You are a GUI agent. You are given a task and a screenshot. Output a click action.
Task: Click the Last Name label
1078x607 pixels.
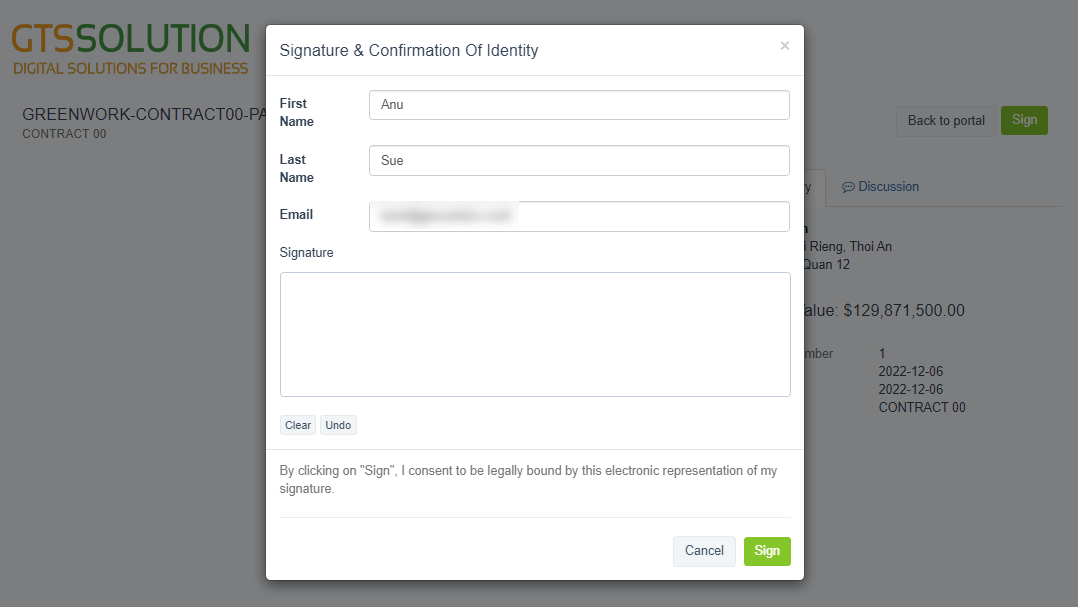click(296, 168)
